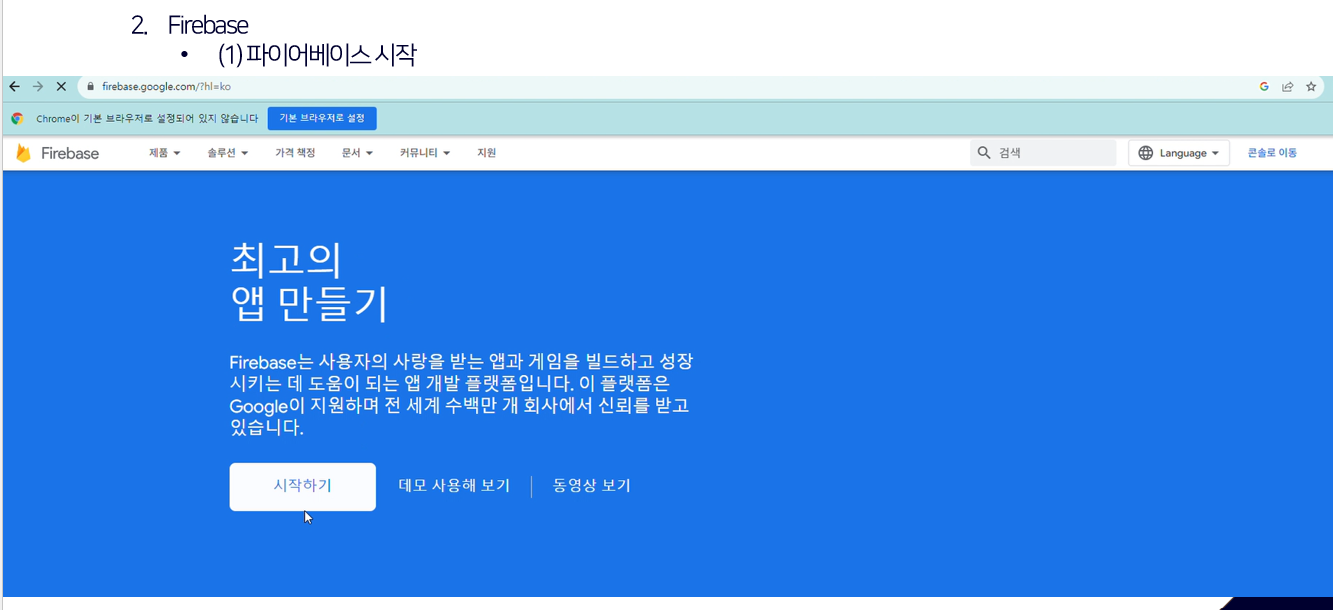Open the 가격 책정 page
The image size is (1333, 610).
click(295, 153)
